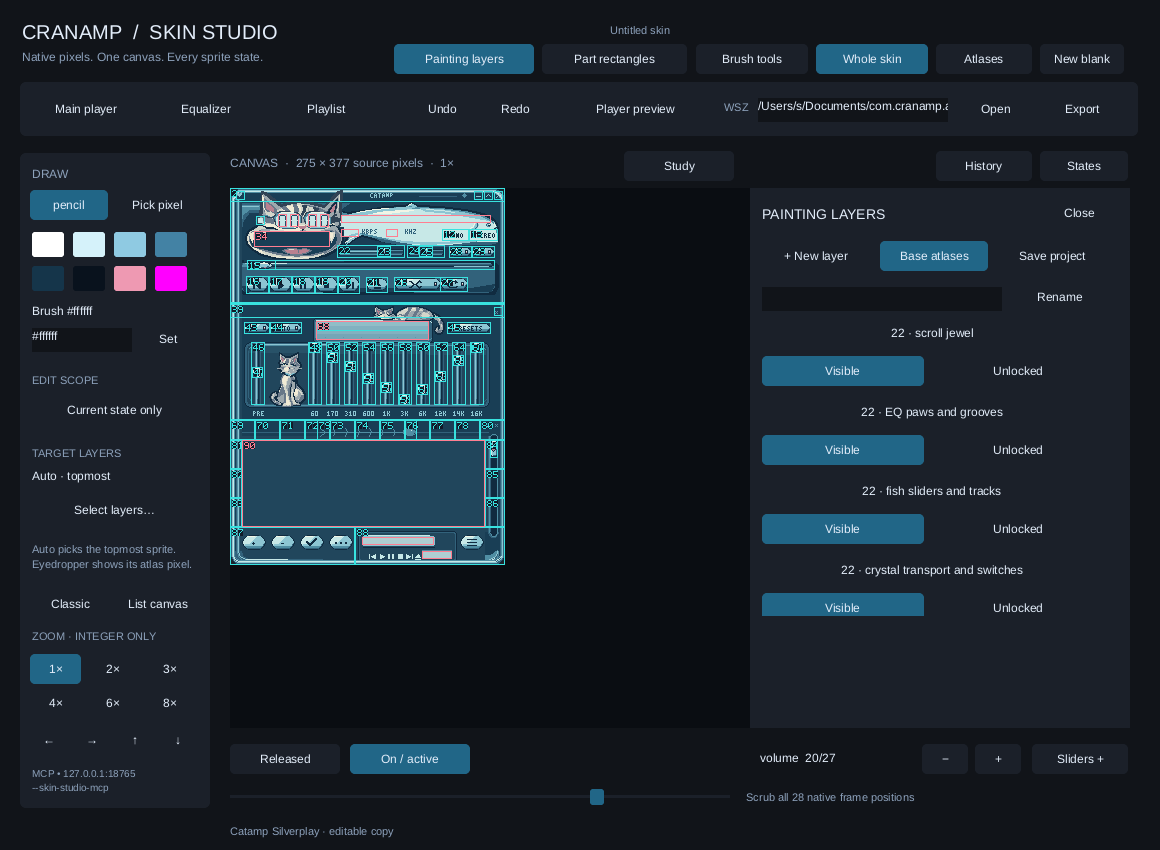
Task: Lock the EQ paws and grooves layer
Action: (x=1017, y=450)
